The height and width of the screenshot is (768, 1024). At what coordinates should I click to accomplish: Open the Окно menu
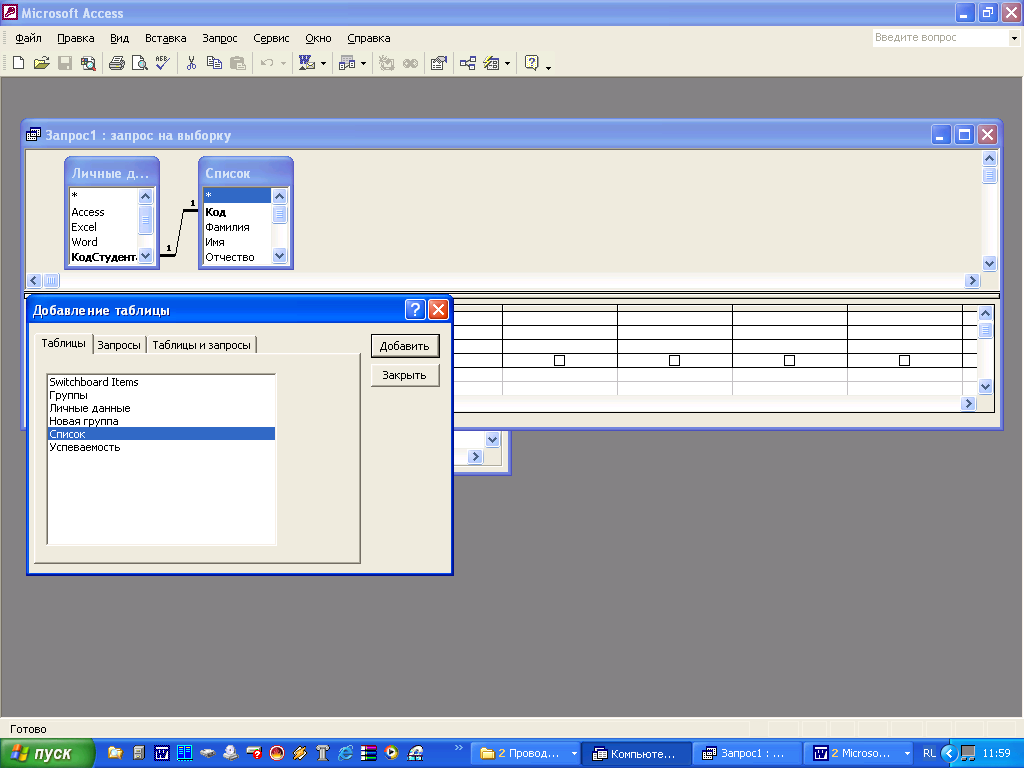click(x=318, y=38)
